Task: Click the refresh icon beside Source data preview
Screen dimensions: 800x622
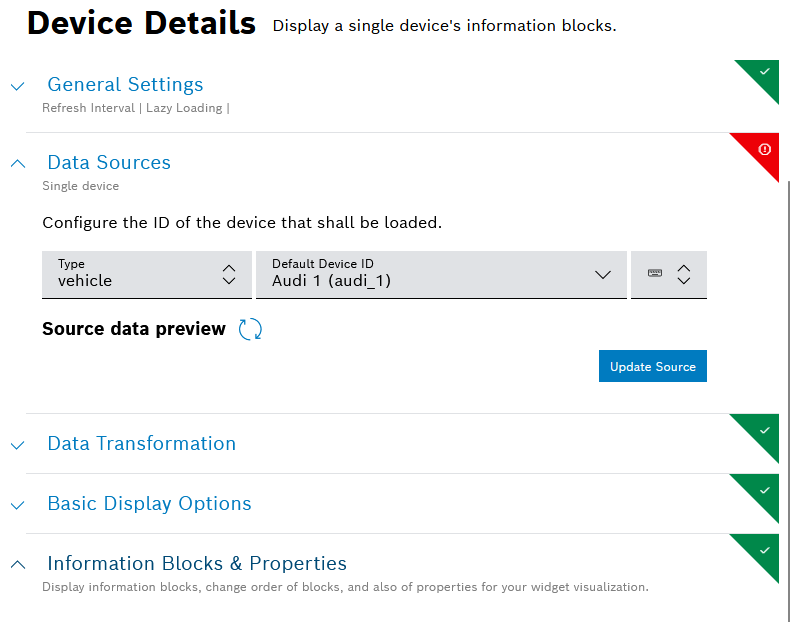Action: [250, 329]
